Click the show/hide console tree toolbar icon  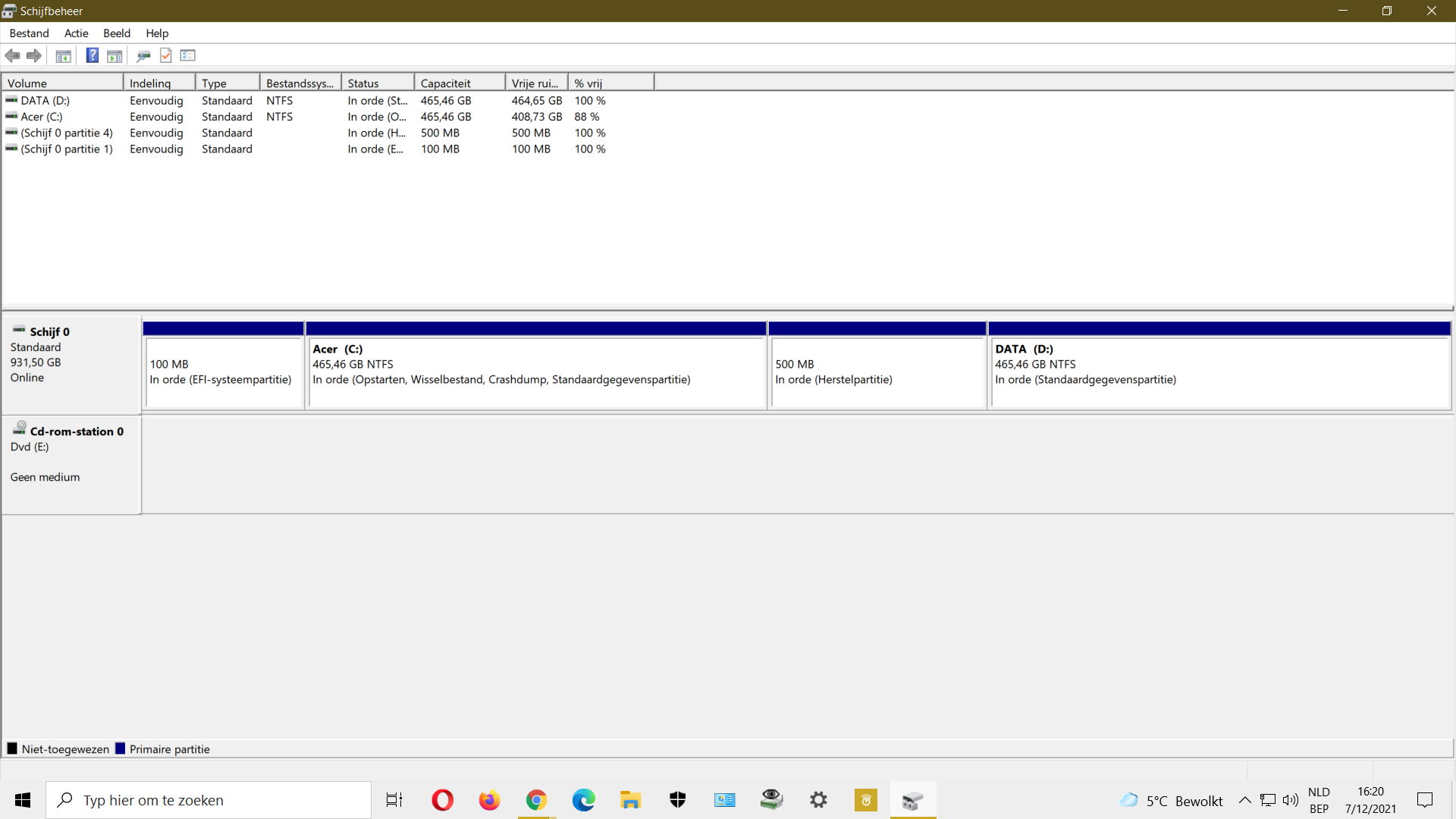[64, 55]
